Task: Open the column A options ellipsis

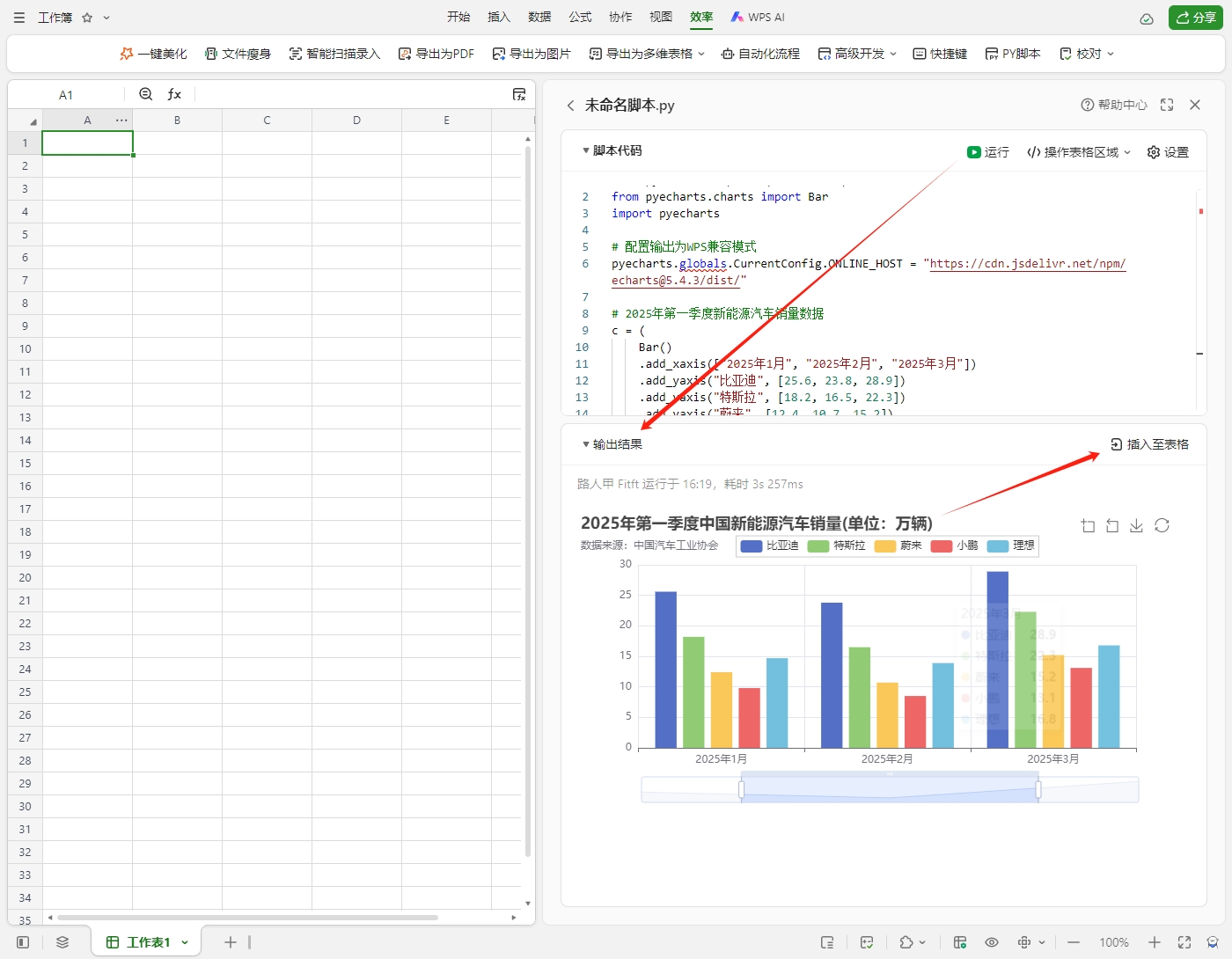Action: point(121,120)
